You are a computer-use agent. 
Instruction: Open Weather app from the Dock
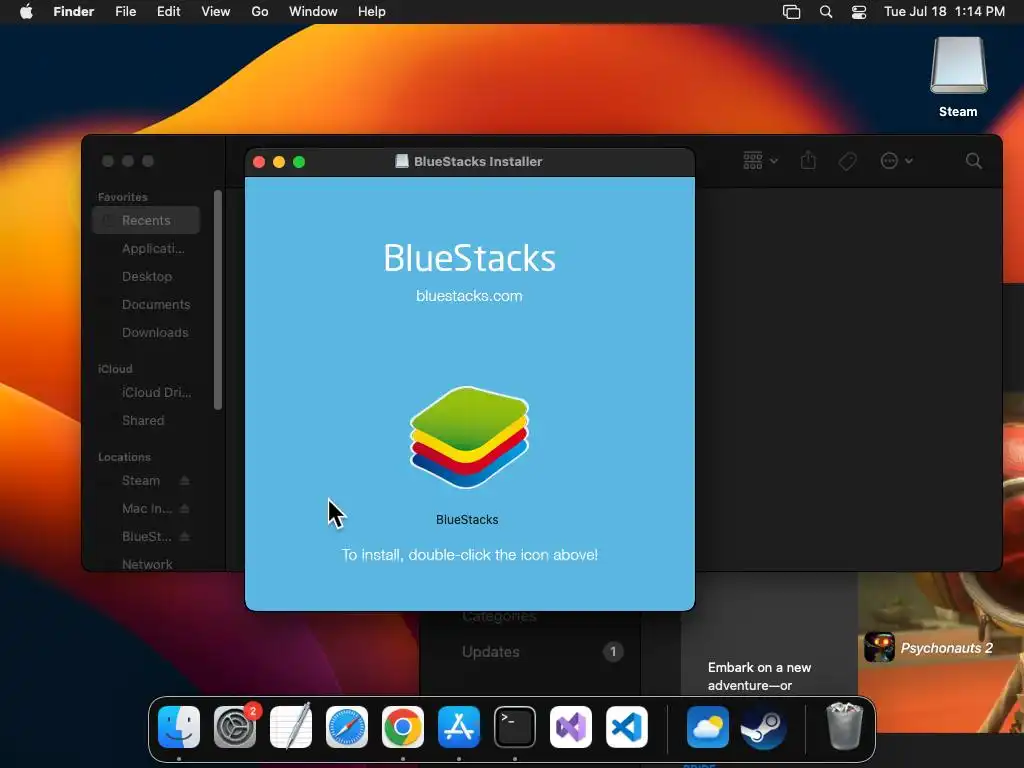(708, 727)
